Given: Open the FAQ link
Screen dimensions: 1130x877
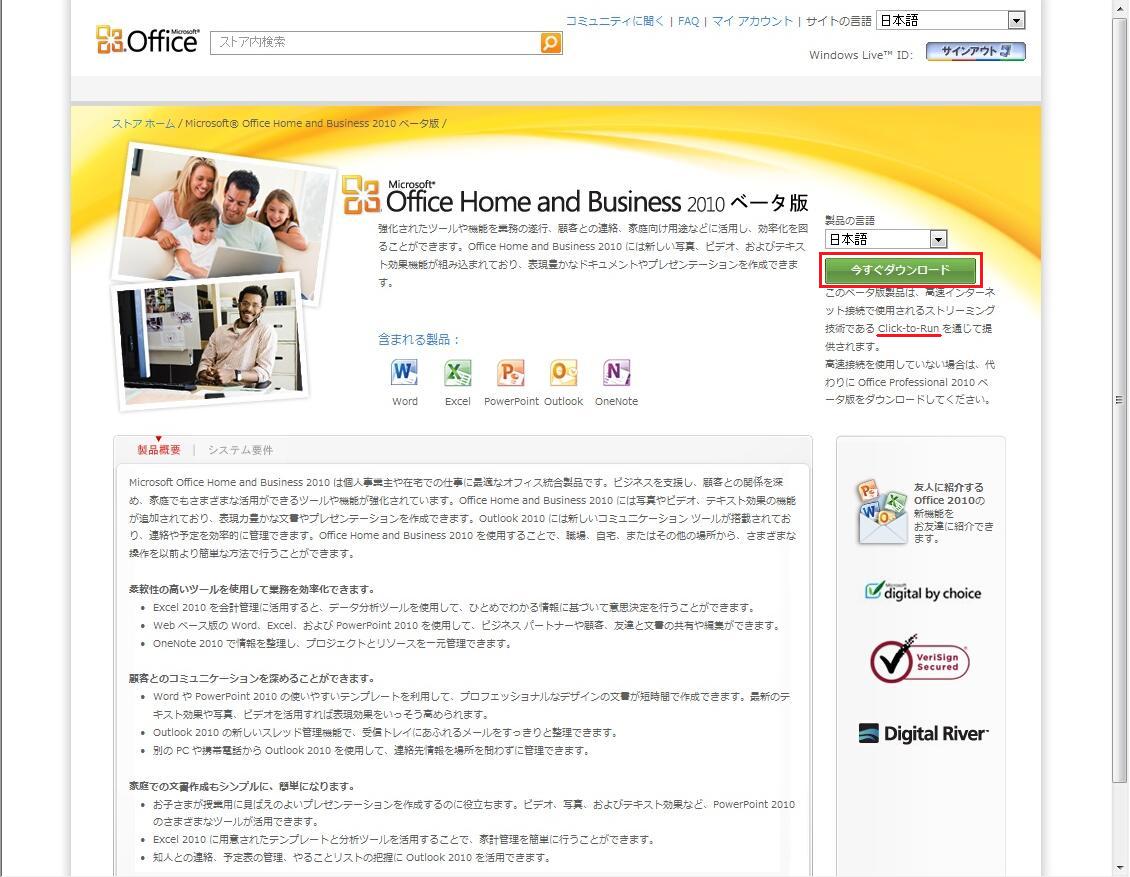Looking at the screenshot, I should (x=688, y=21).
